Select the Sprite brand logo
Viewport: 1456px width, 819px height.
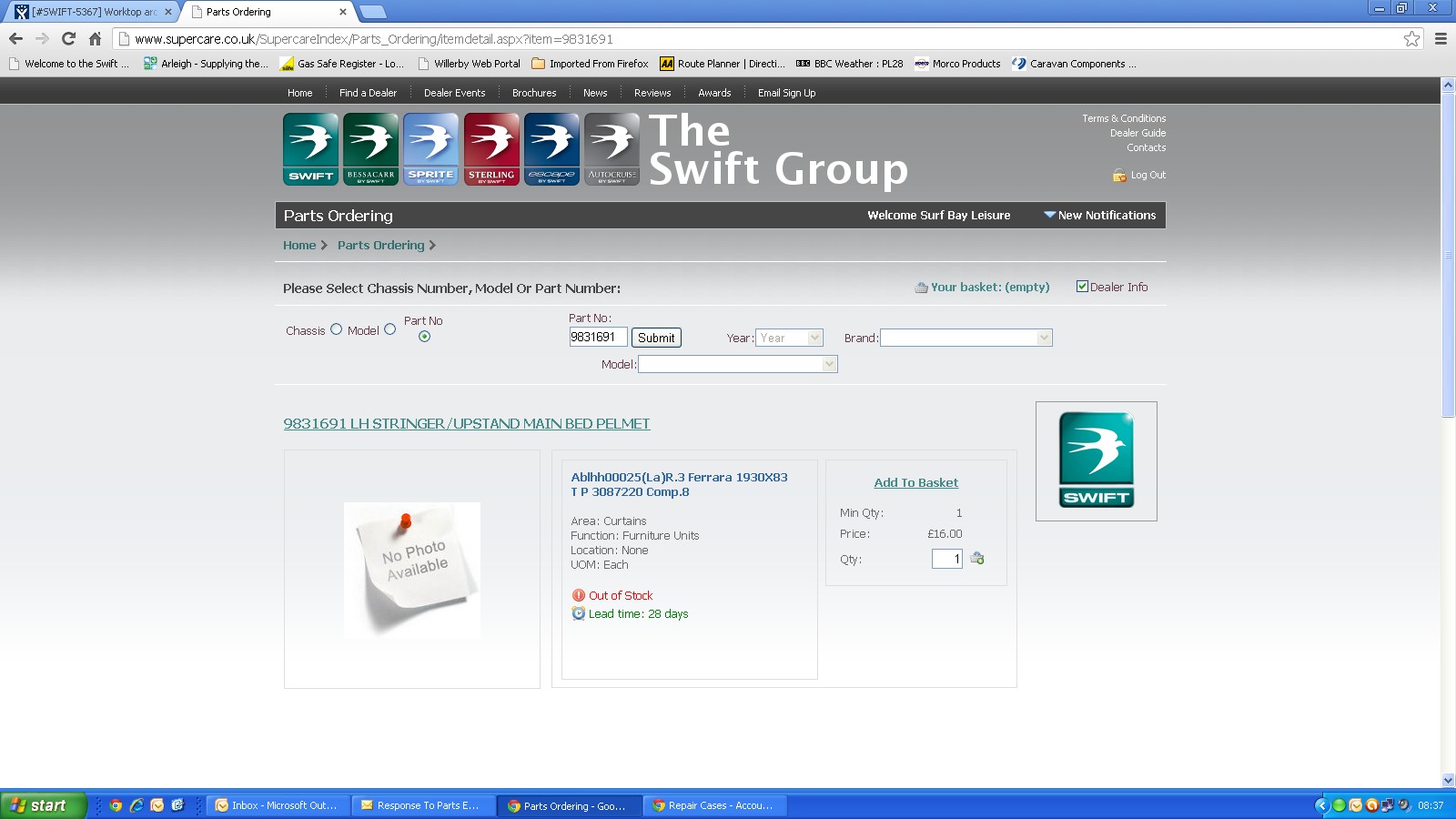tap(430, 149)
